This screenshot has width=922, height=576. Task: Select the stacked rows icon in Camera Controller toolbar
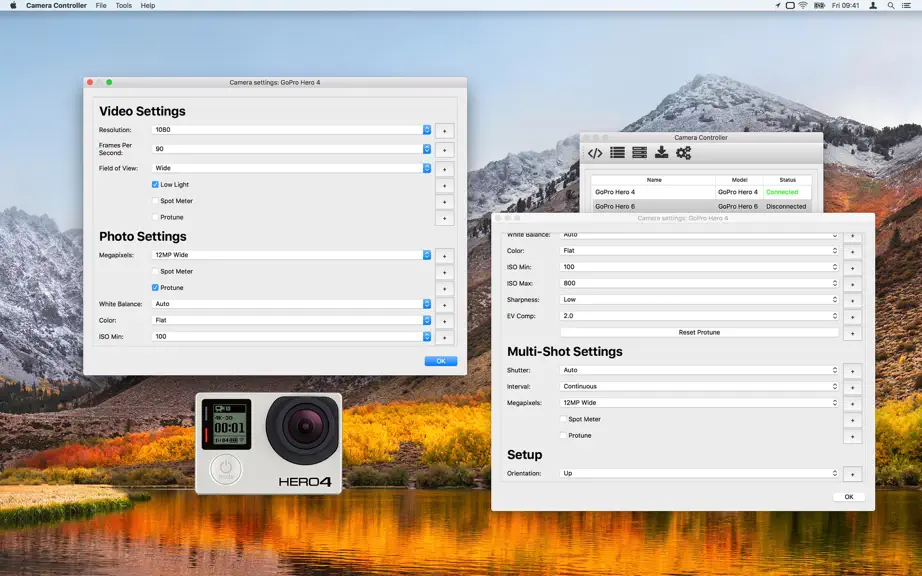coord(639,153)
